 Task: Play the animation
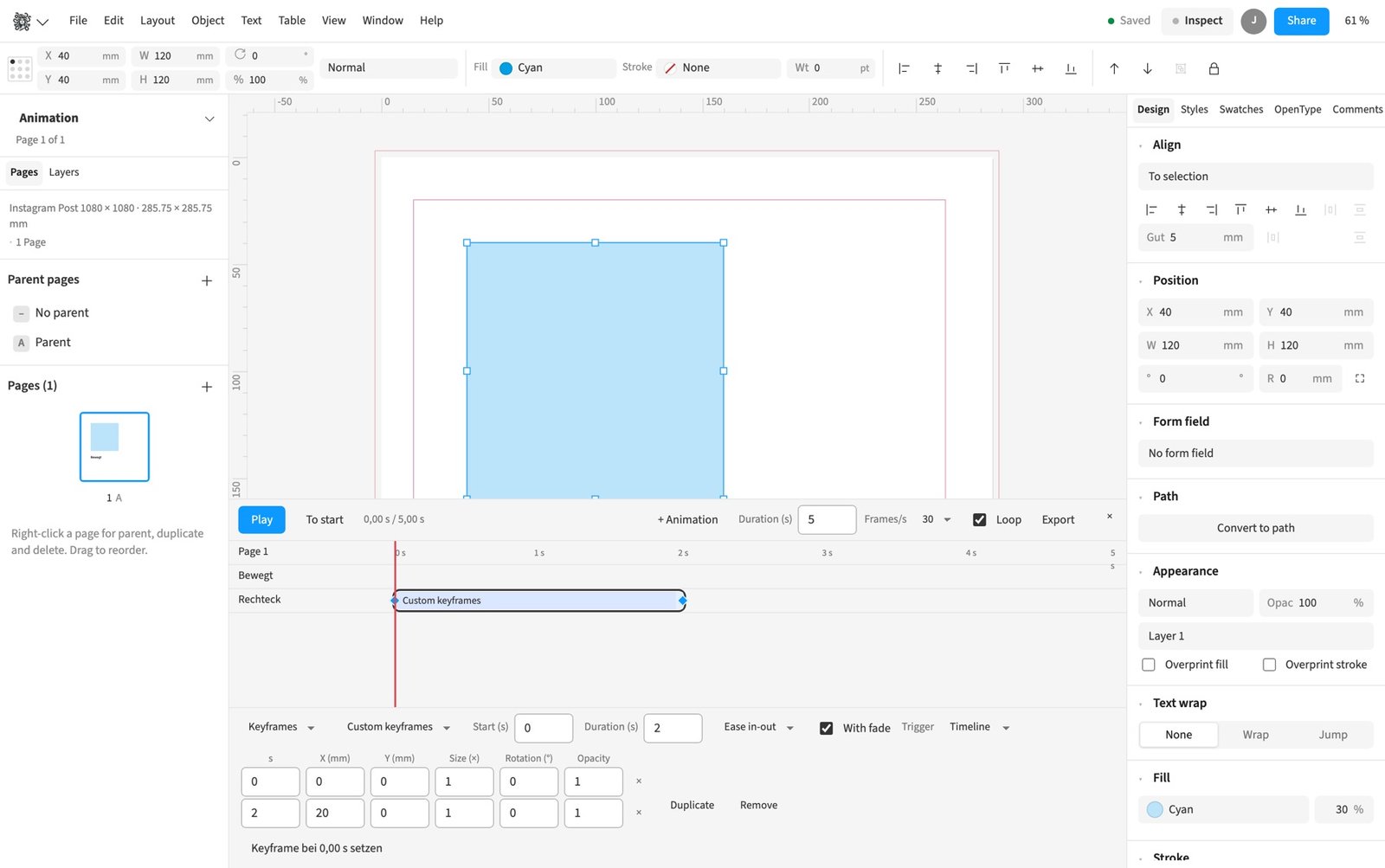261,519
